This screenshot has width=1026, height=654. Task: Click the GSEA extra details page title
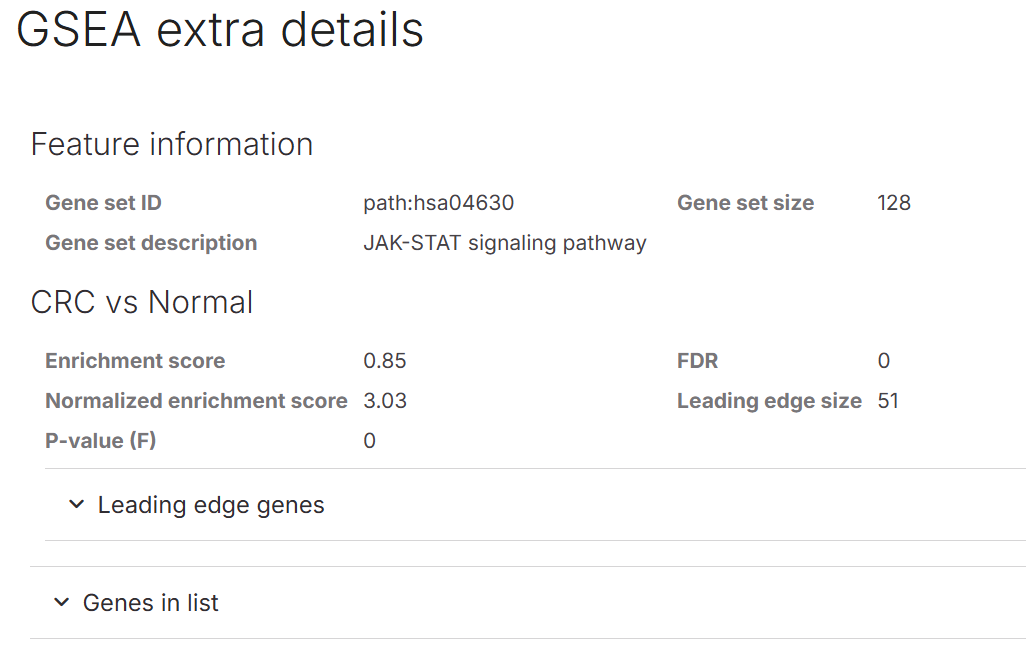(221, 30)
